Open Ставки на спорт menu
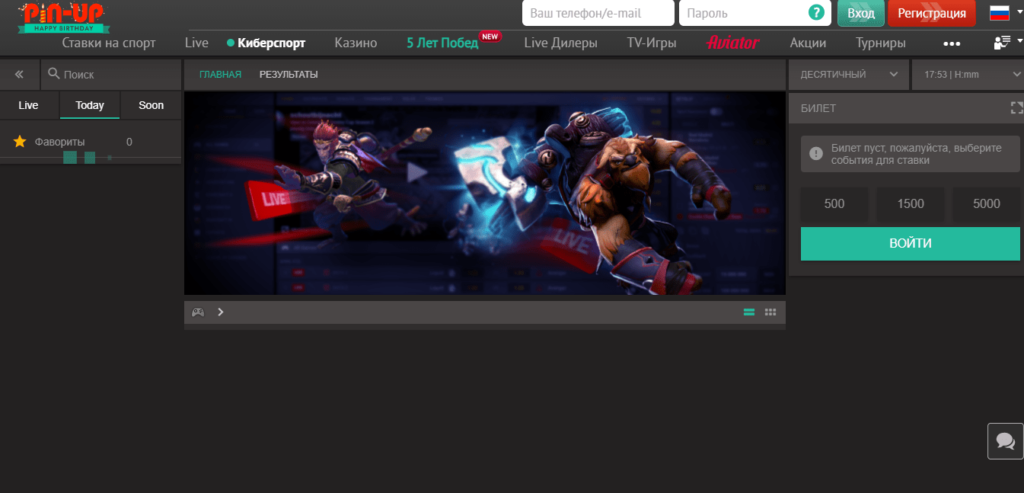Viewport: 1024px width, 493px height. tap(109, 43)
